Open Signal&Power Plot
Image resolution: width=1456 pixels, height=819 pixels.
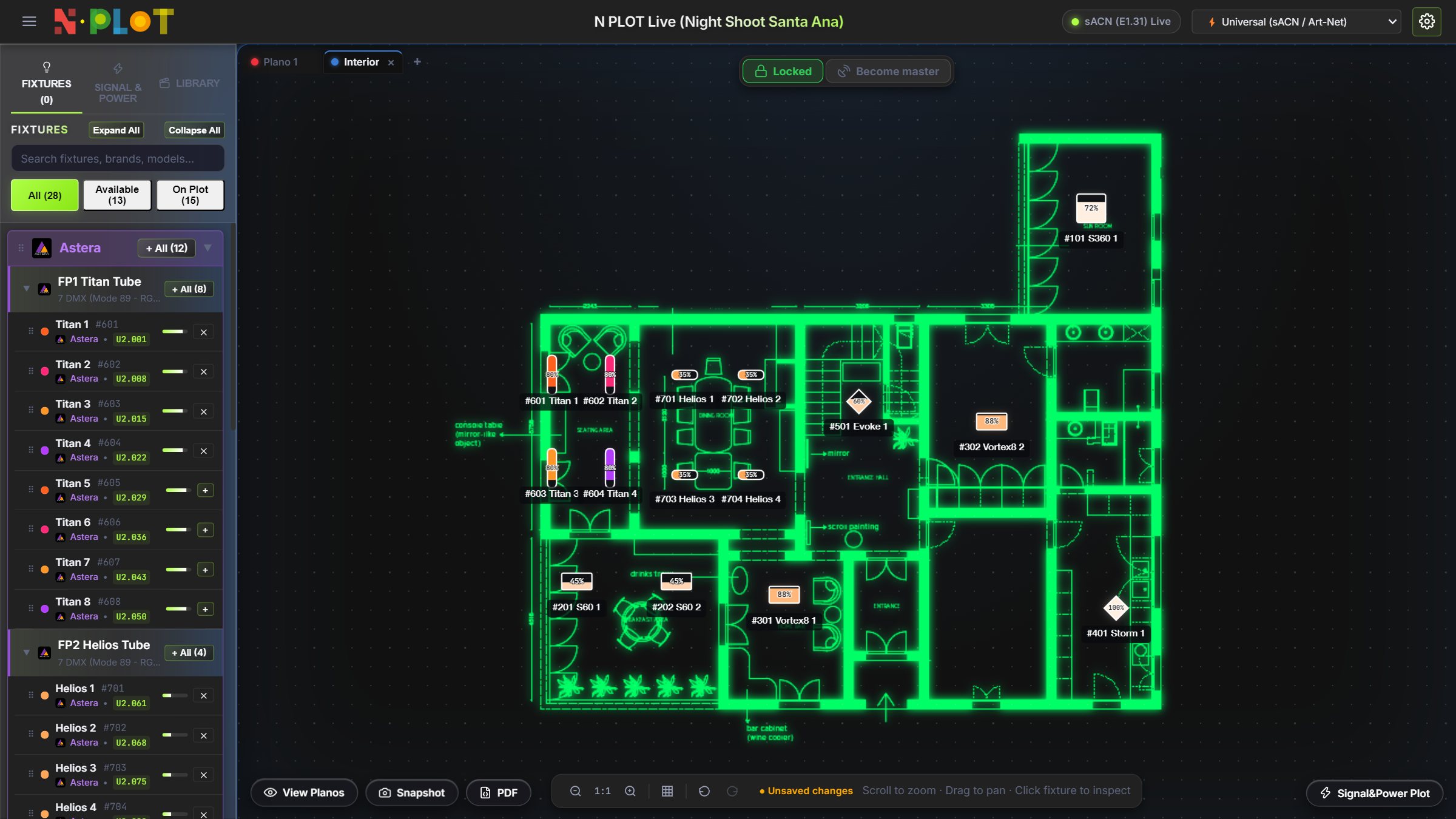[x=1375, y=794]
